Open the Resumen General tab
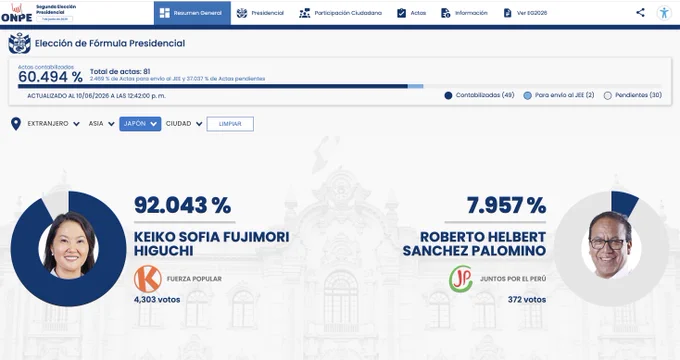Viewport: 680px width, 360px height. pos(192,13)
